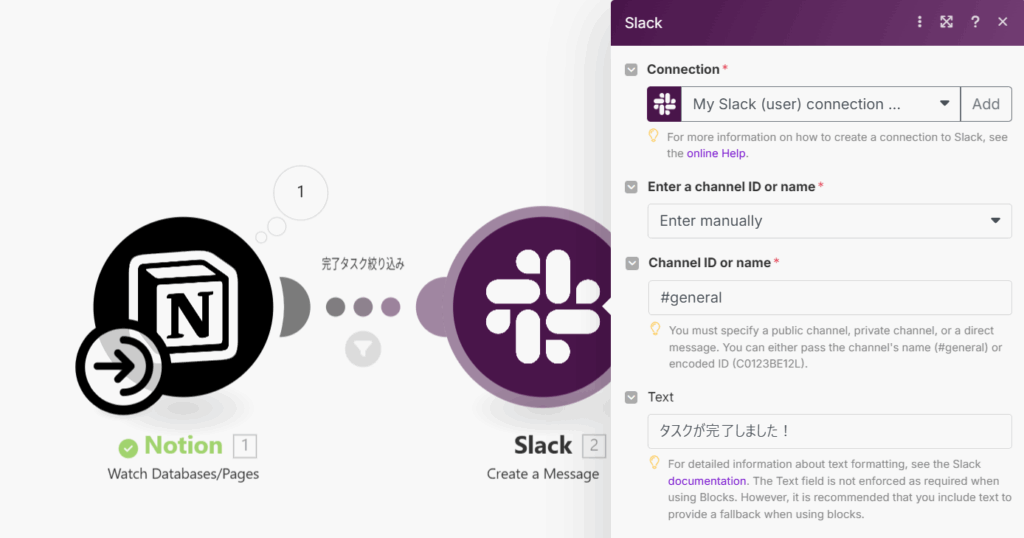The height and width of the screenshot is (538, 1024).
Task: Open the Slack documentation link
Action: tap(707, 481)
